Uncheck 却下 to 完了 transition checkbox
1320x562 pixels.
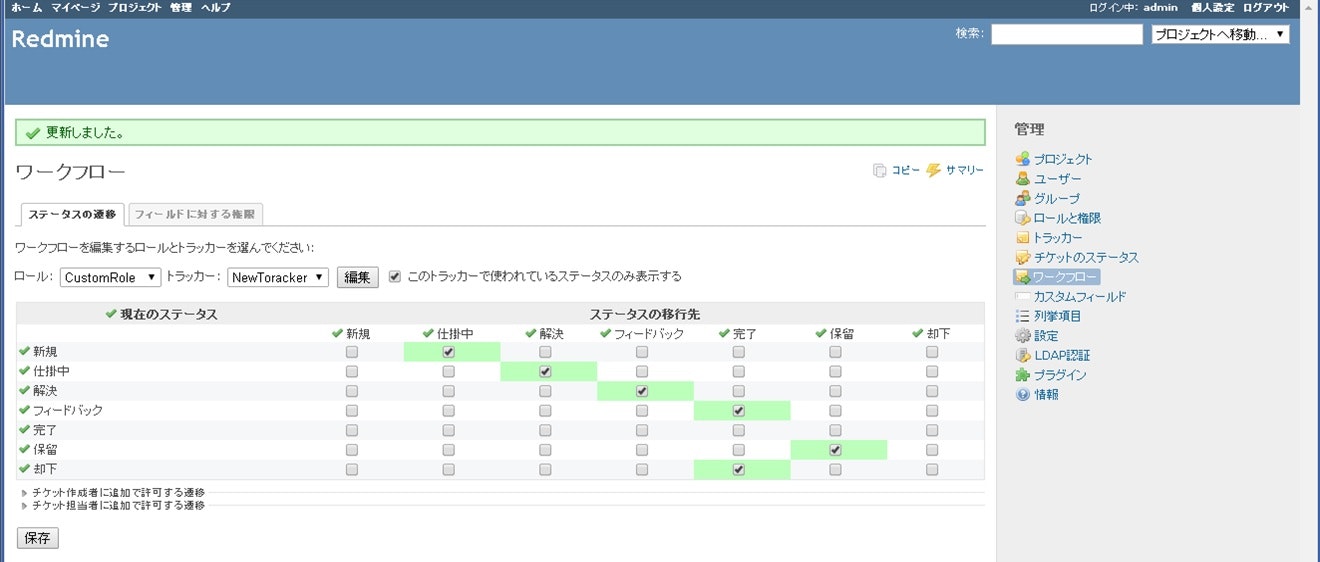coord(739,469)
